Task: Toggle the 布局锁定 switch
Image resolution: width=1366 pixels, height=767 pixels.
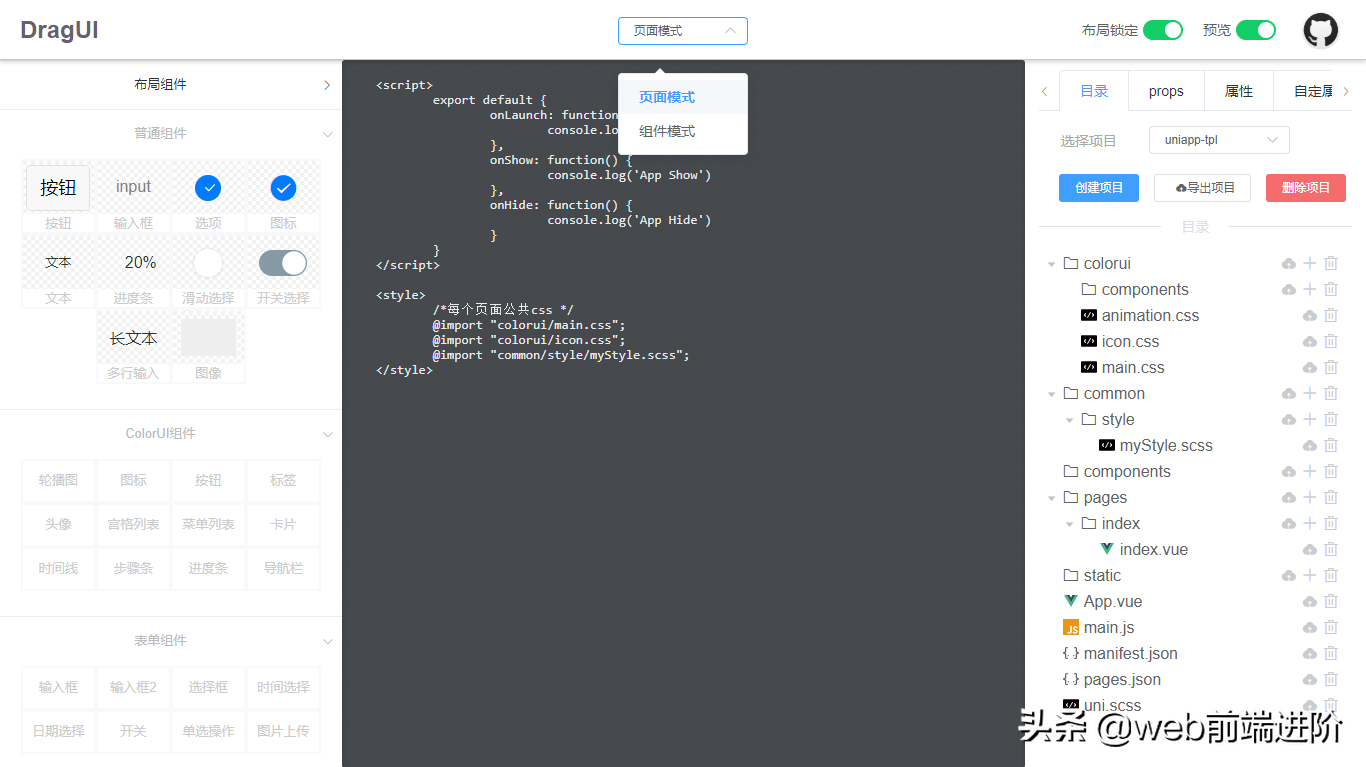Action: point(1163,30)
